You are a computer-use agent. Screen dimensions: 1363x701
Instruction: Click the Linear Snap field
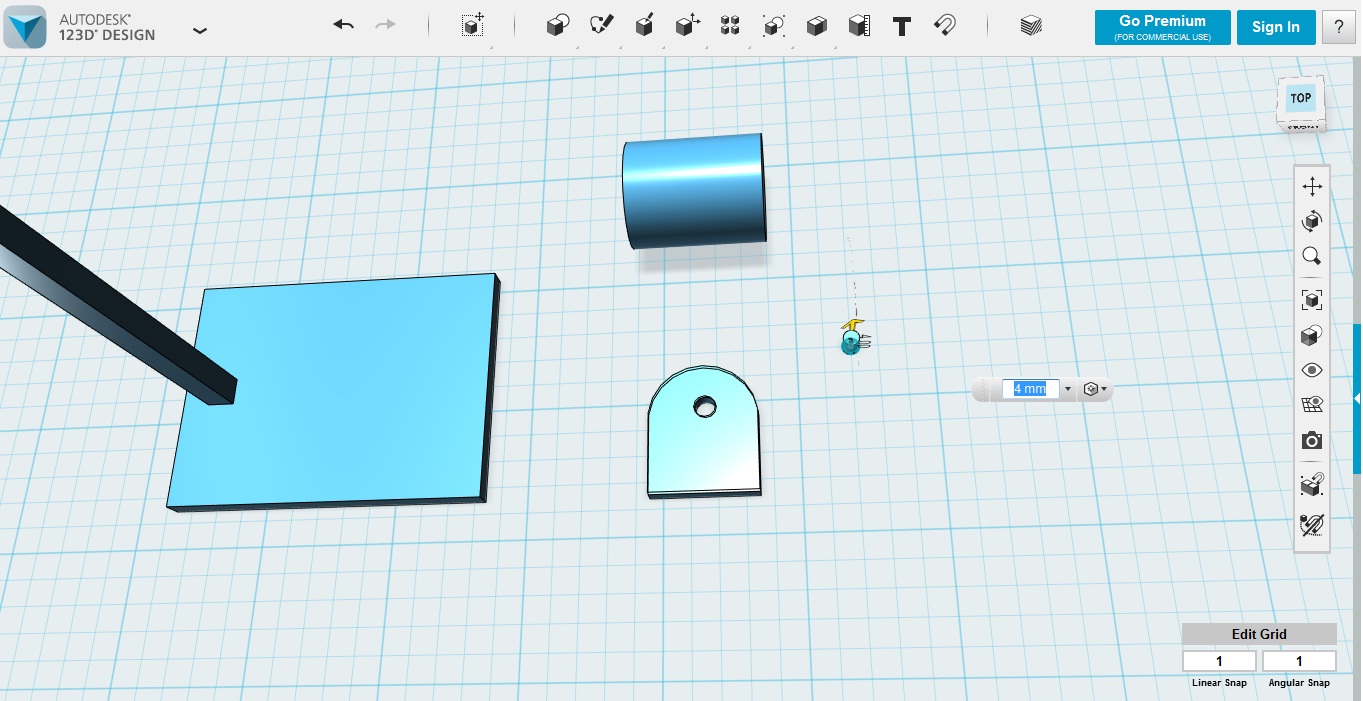[1219, 661]
